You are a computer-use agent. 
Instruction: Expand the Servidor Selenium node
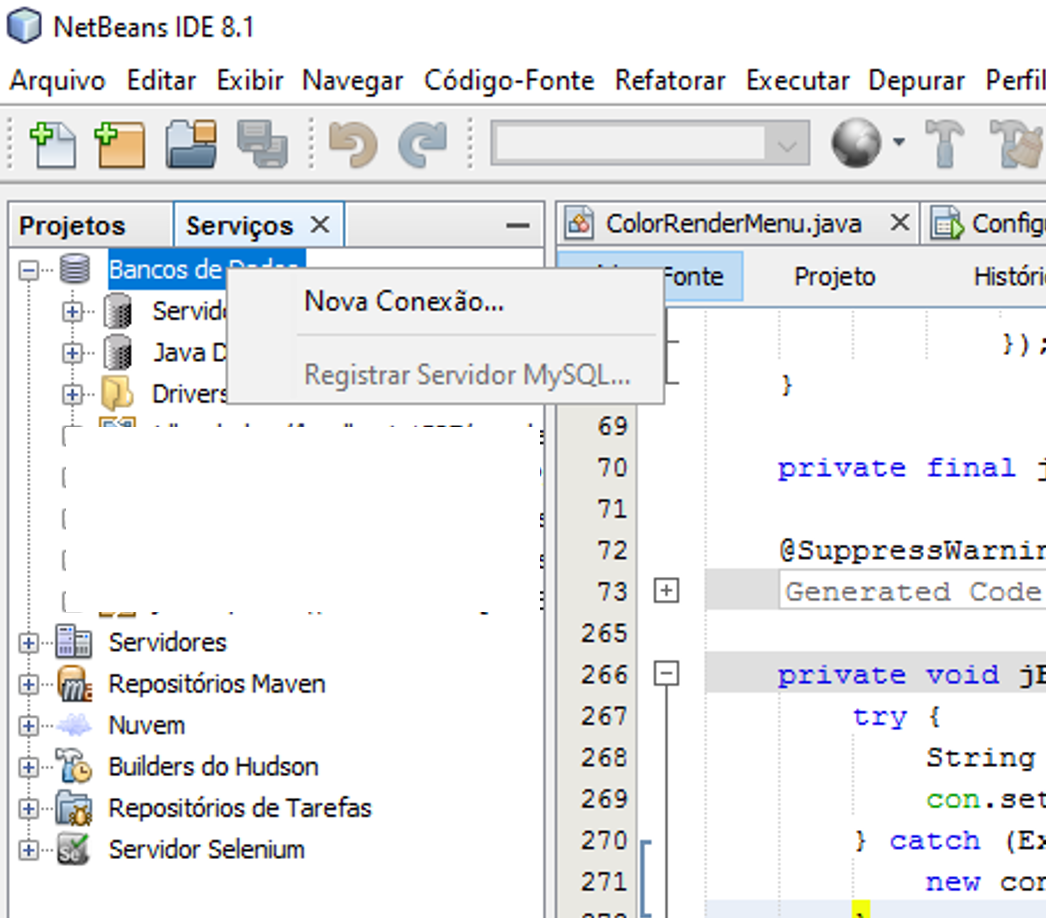(28, 850)
